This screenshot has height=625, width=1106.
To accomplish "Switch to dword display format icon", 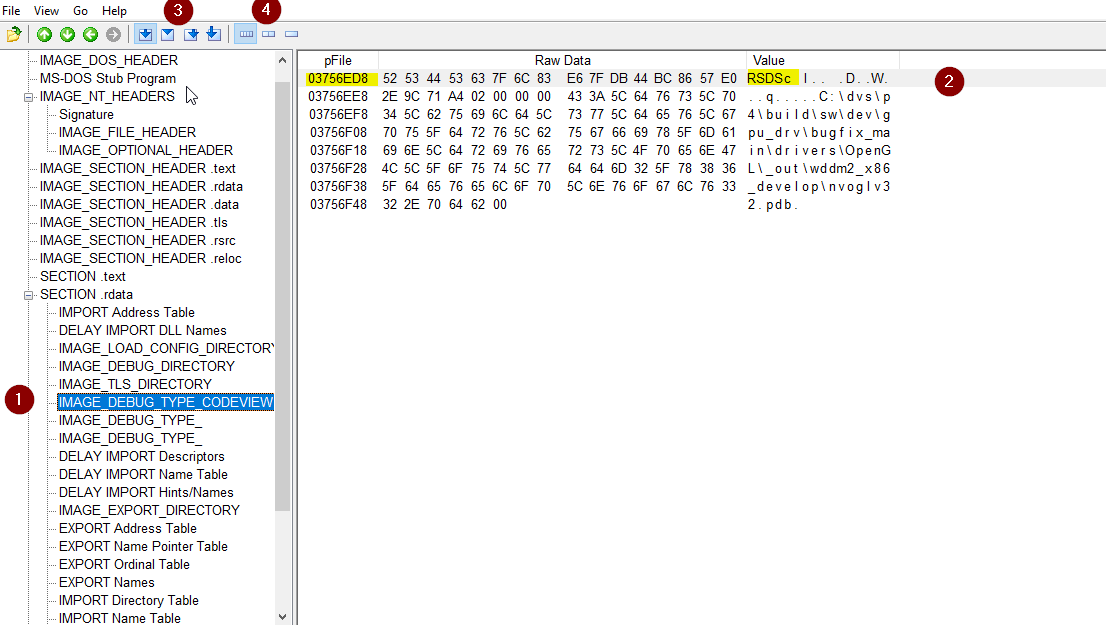I will (x=290, y=33).
